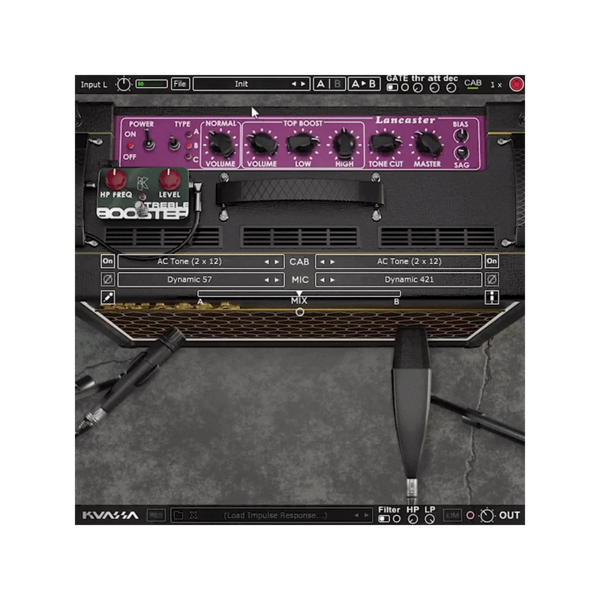This screenshot has height=600, width=600.
Task: Adjust the gate dec knob
Action: (x=452, y=88)
